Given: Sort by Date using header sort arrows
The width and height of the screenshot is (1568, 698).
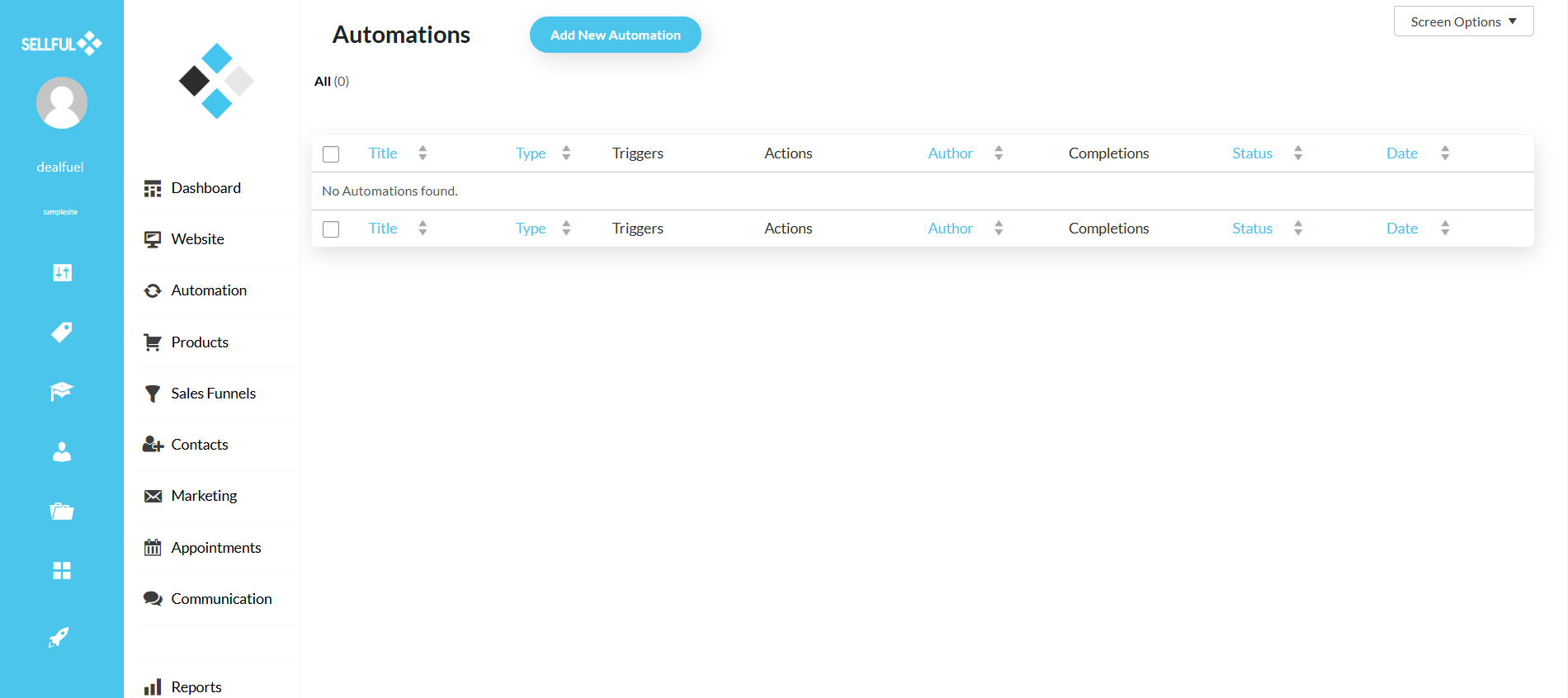Looking at the screenshot, I should point(1444,153).
